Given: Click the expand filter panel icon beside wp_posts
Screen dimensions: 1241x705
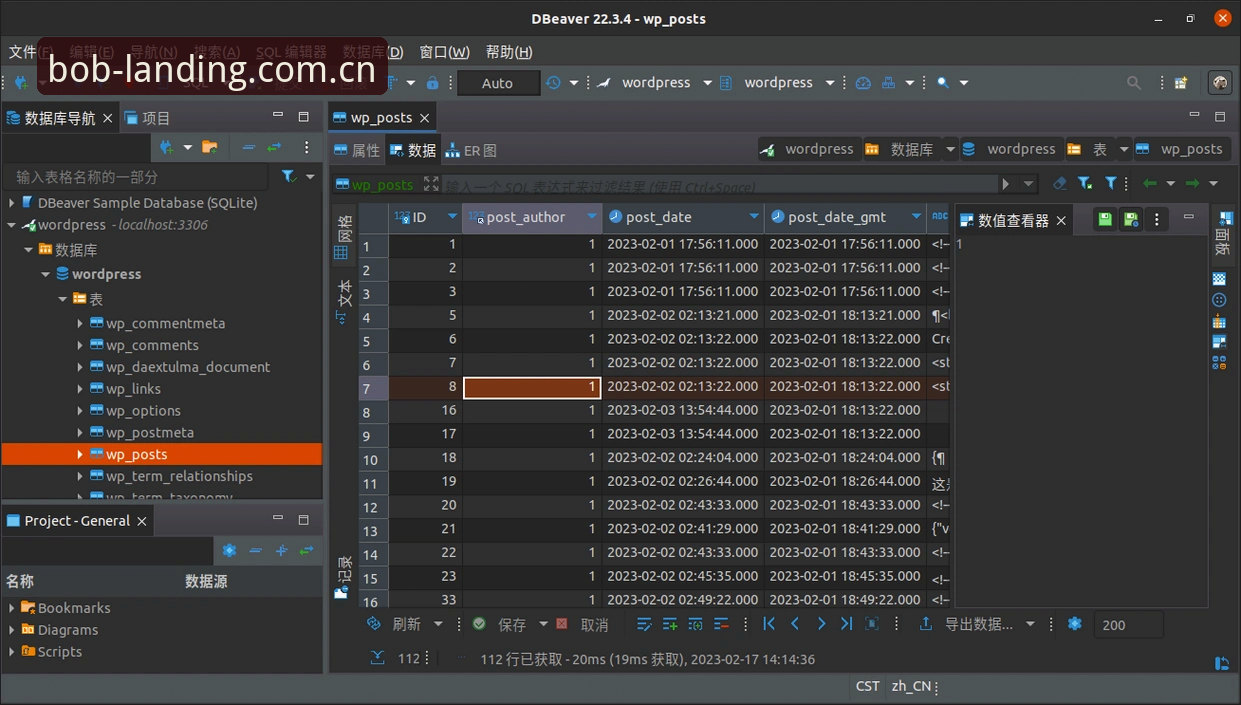Looking at the screenshot, I should [431, 184].
